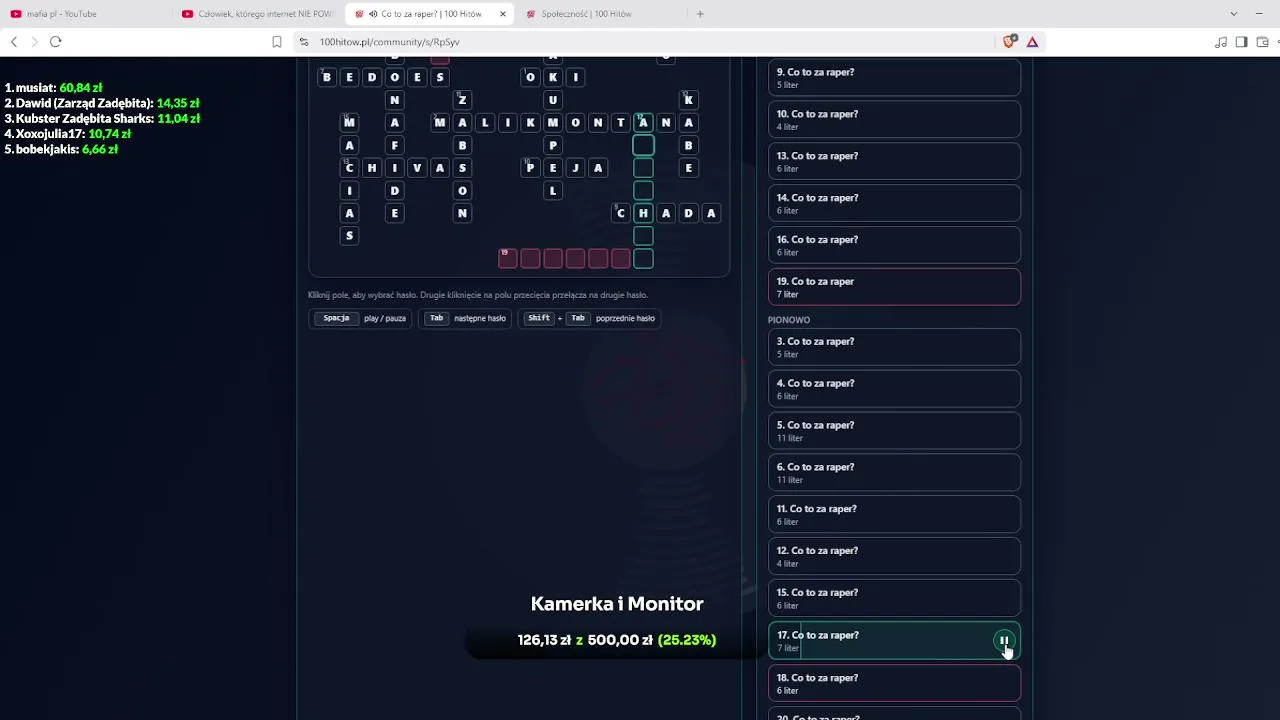Go back to previous page
This screenshot has width=1280, height=720.
[14, 42]
